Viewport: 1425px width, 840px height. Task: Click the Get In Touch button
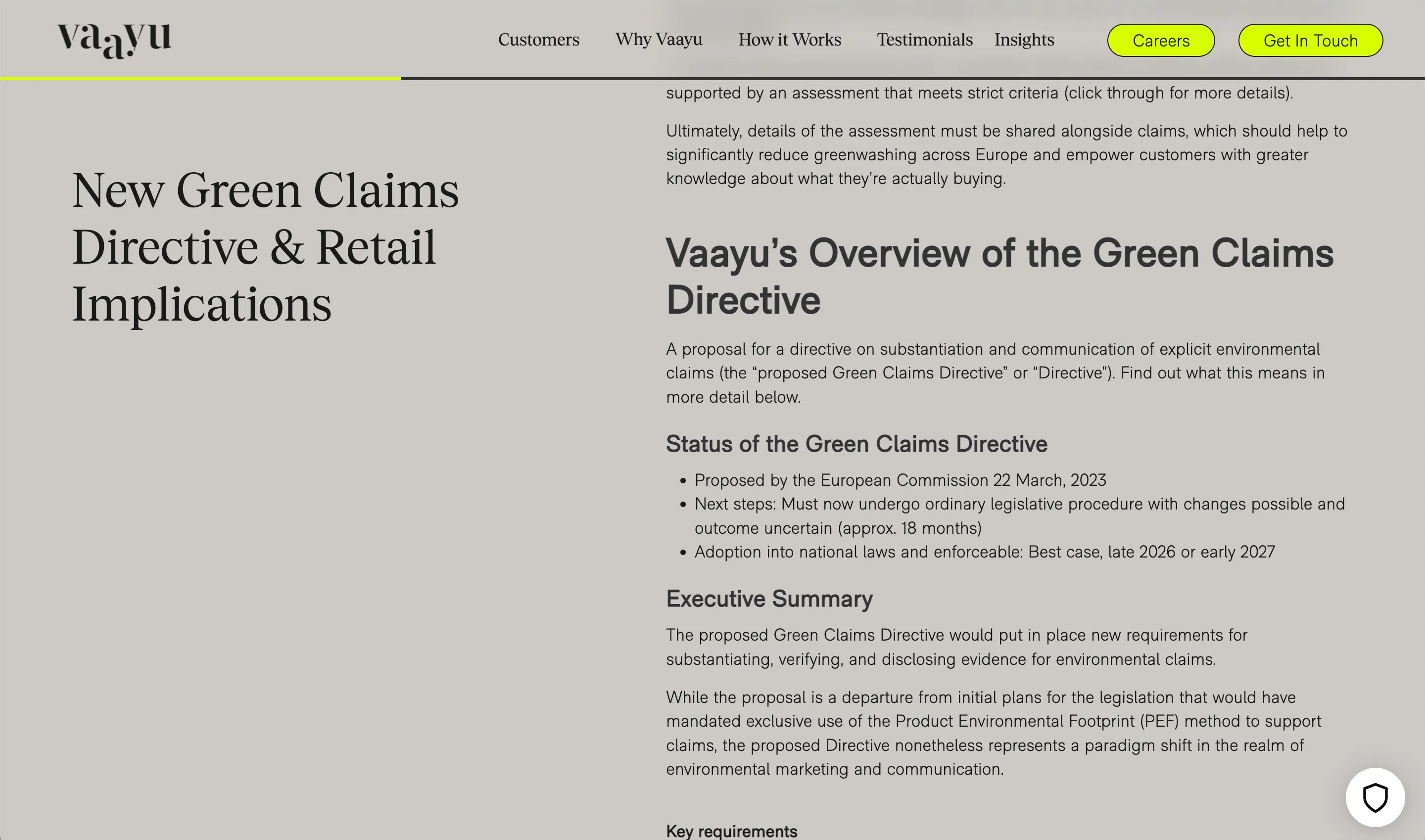pos(1310,40)
